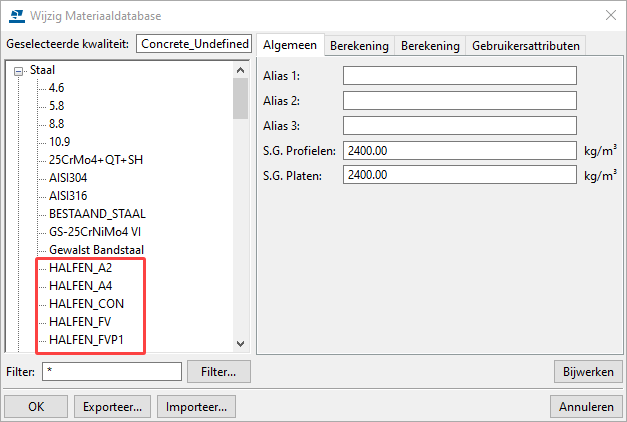Screen dimensions: 627x422
Task: Select HALFEN_FVP1 material
Action: (x=86, y=340)
